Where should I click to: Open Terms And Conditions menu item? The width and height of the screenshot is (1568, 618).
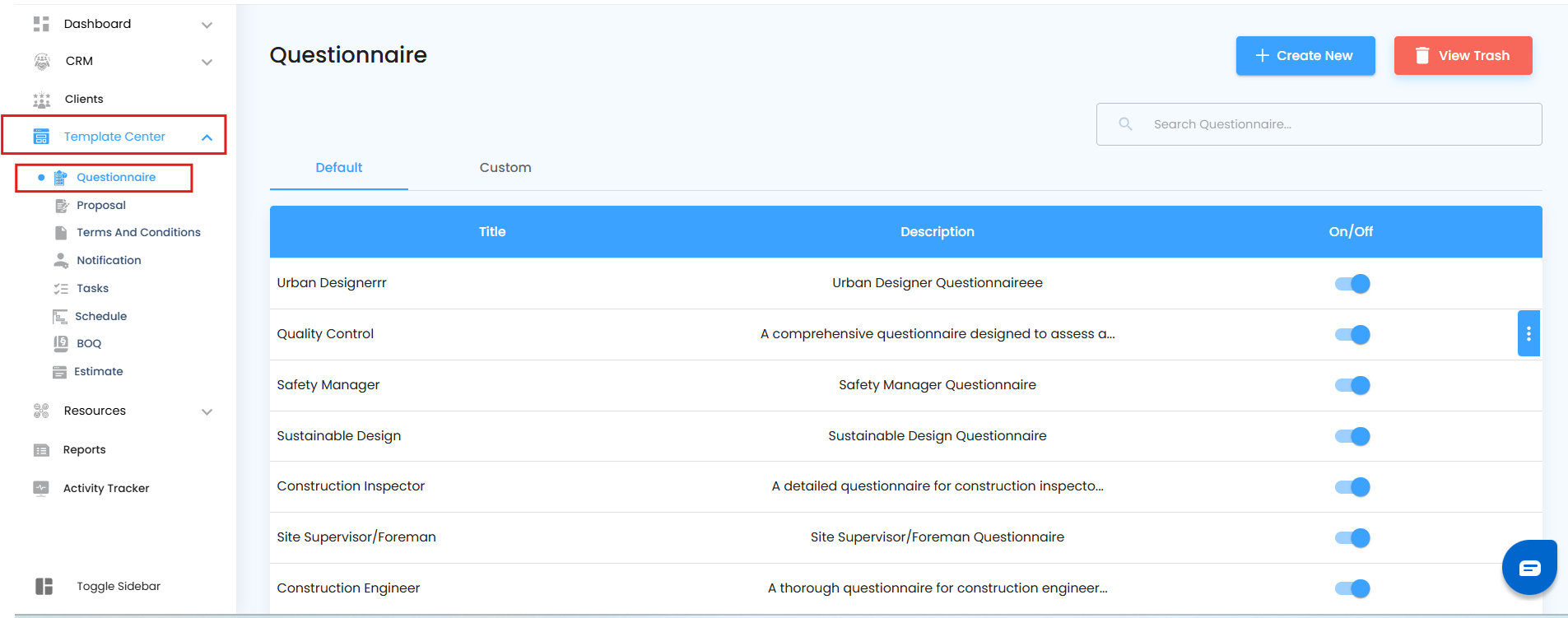pyautogui.click(x=138, y=233)
